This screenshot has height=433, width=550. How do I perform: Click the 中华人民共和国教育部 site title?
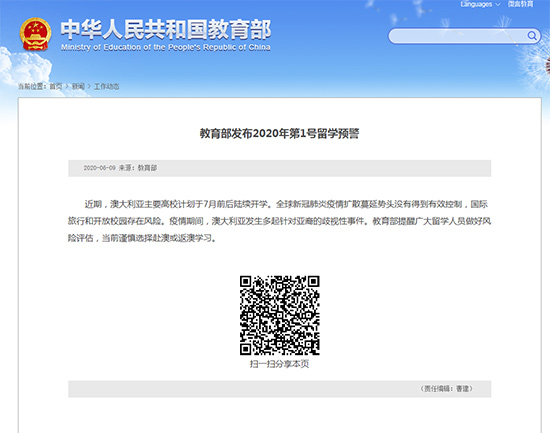point(166,29)
